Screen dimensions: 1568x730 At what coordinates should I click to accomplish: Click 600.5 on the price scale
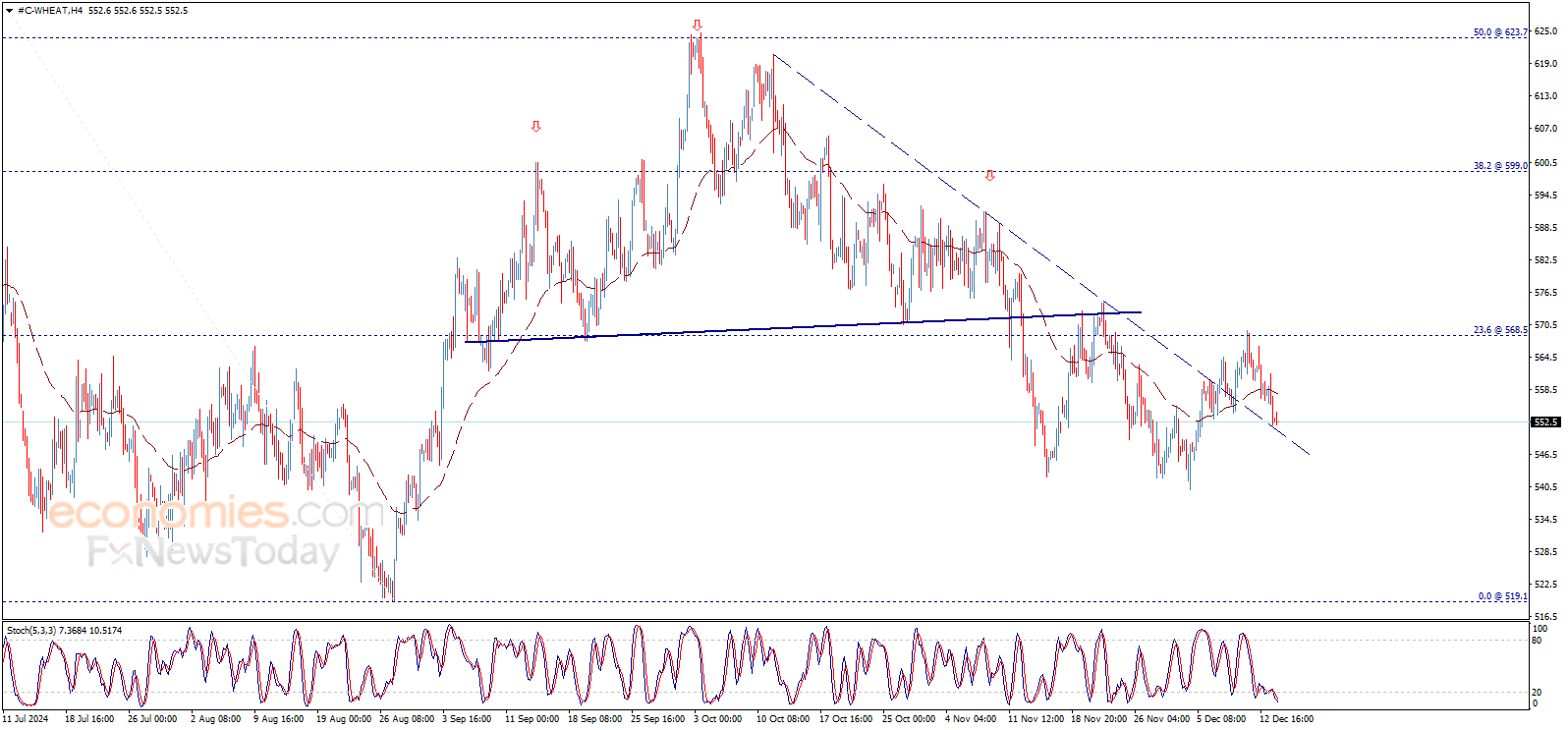click(1545, 163)
